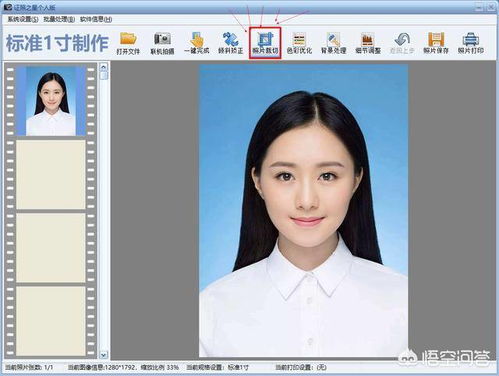Click the main portrait photo preview
This screenshot has width=499, height=376.
click(303, 211)
